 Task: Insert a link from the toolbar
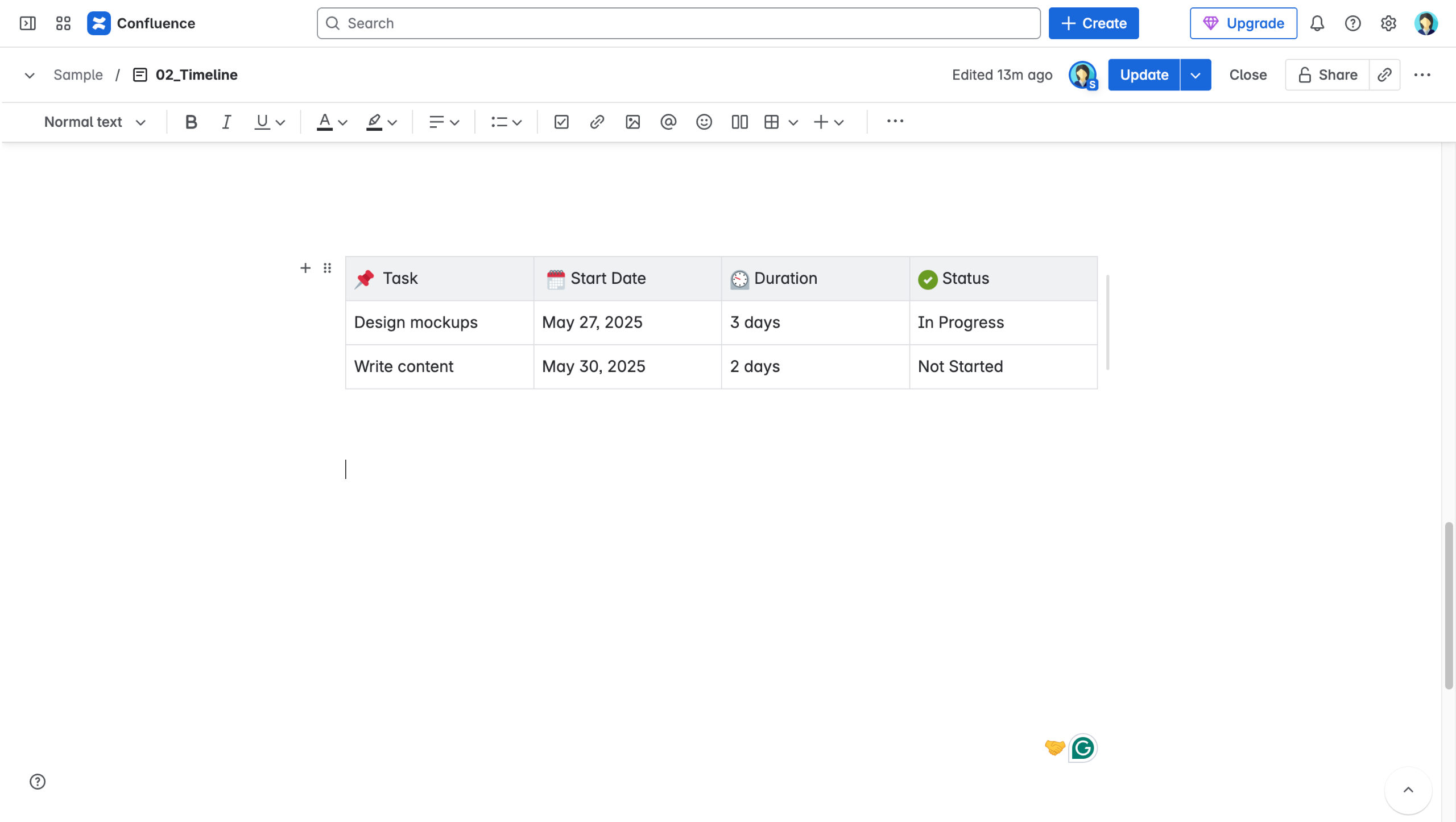click(x=597, y=122)
